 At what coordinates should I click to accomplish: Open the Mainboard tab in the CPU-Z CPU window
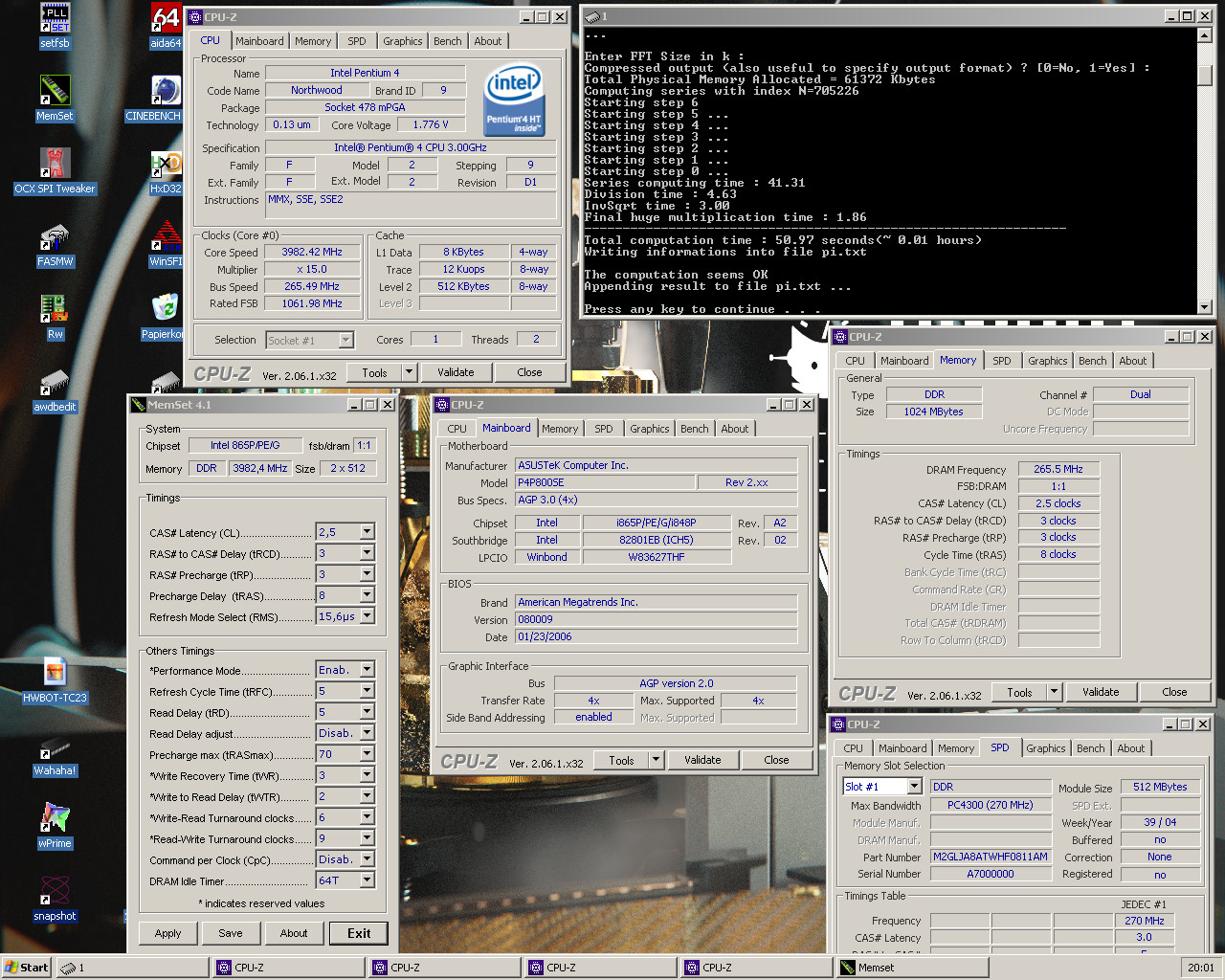259,41
